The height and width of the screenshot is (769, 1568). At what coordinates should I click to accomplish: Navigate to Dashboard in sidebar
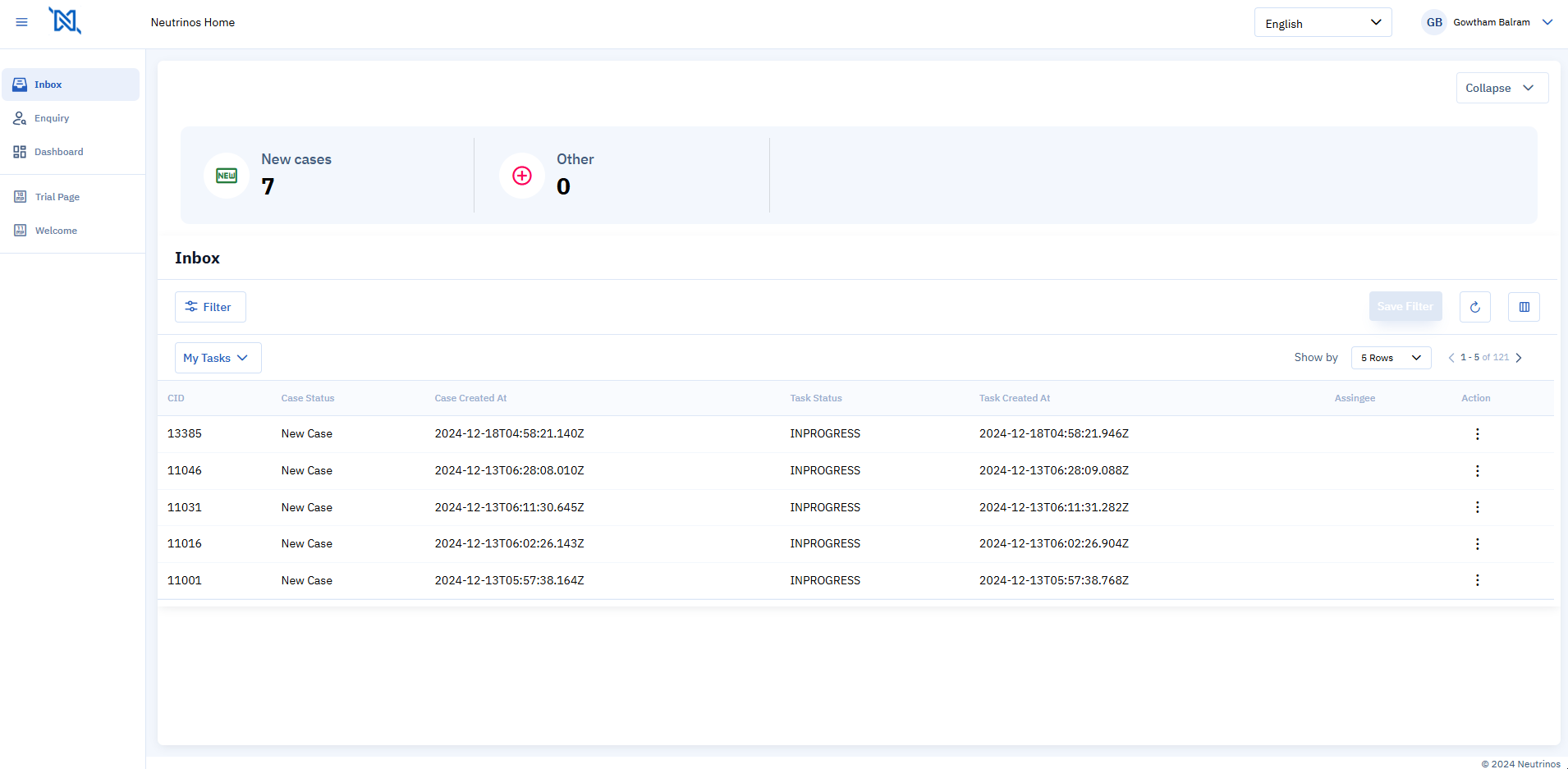click(58, 152)
